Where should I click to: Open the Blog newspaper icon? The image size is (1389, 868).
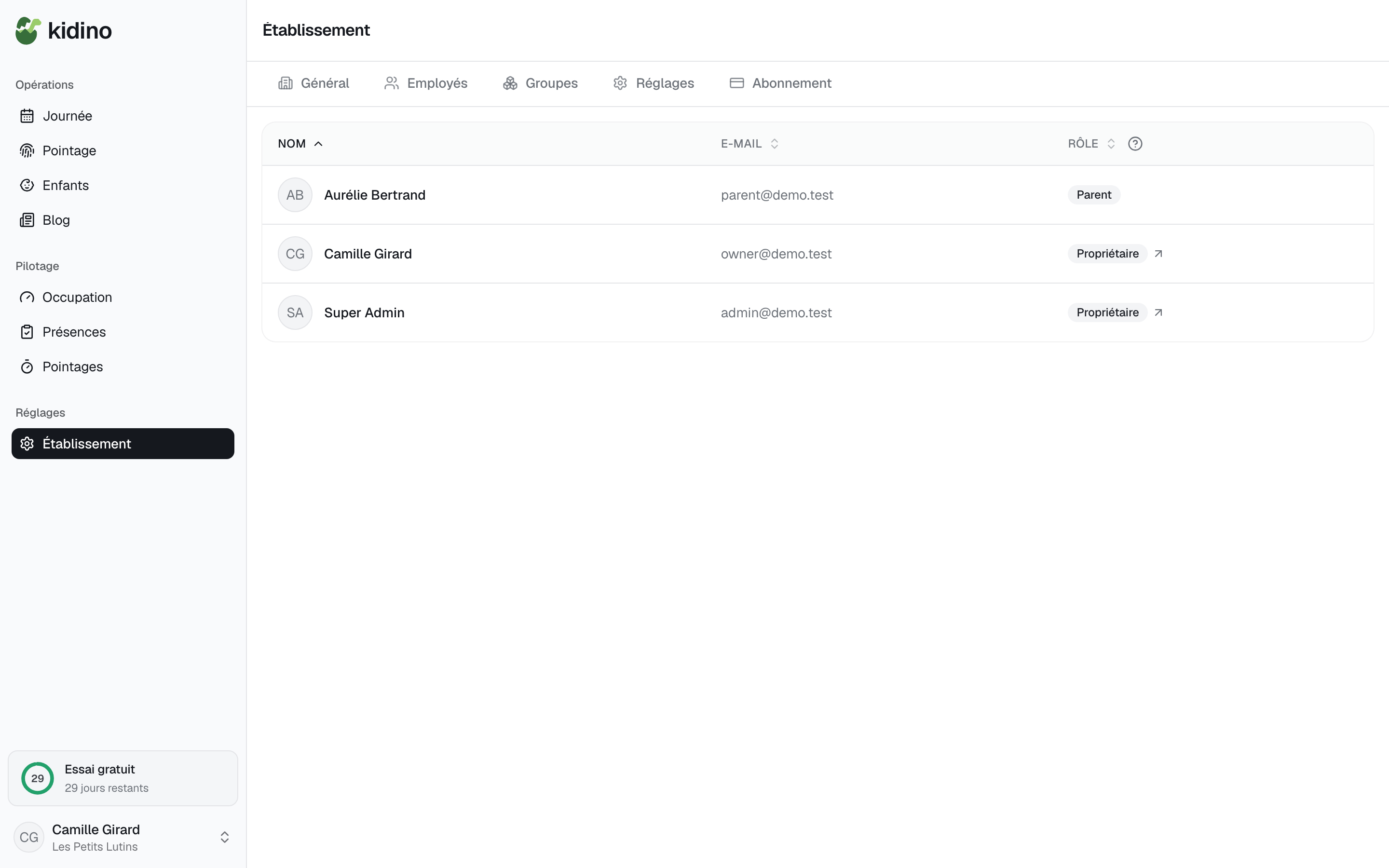coord(27,220)
